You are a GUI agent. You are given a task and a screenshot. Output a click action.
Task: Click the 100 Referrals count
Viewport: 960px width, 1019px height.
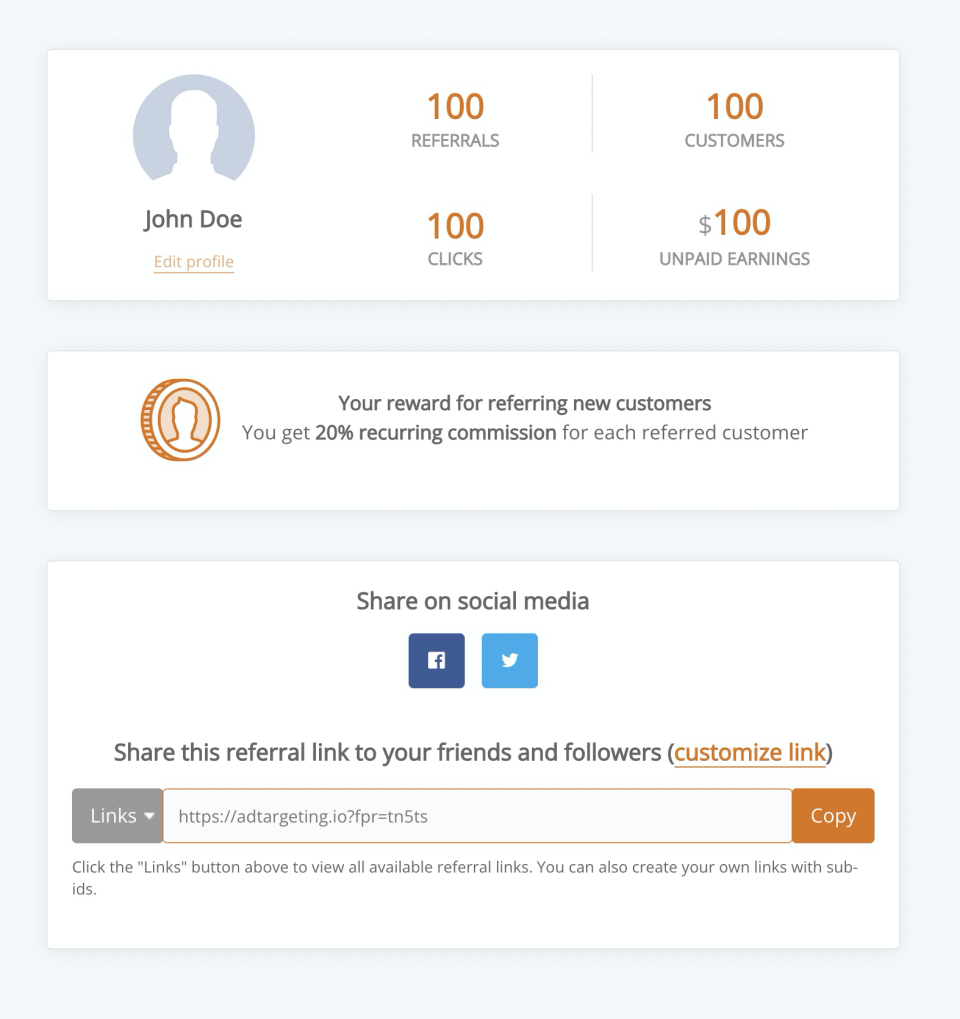pos(455,107)
